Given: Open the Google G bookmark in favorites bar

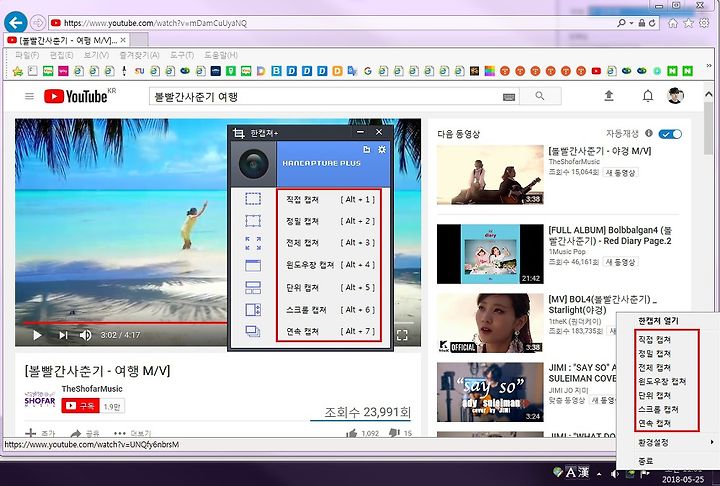Looking at the screenshot, I should tap(367, 71).
